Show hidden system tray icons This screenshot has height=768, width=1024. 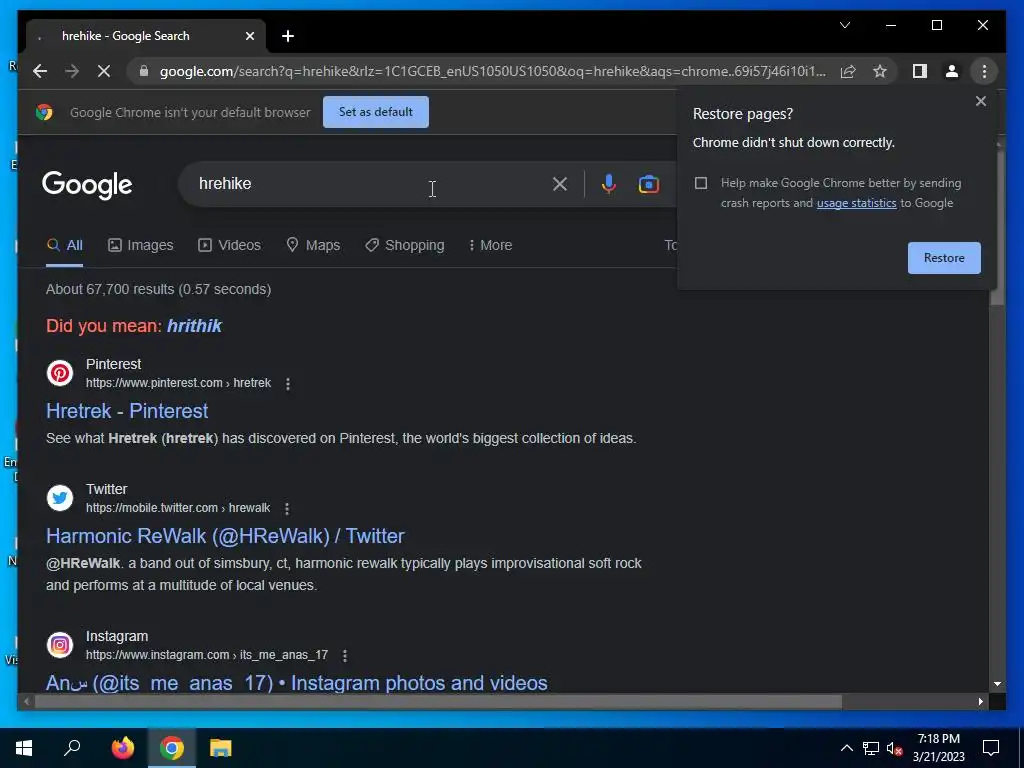[x=846, y=748]
